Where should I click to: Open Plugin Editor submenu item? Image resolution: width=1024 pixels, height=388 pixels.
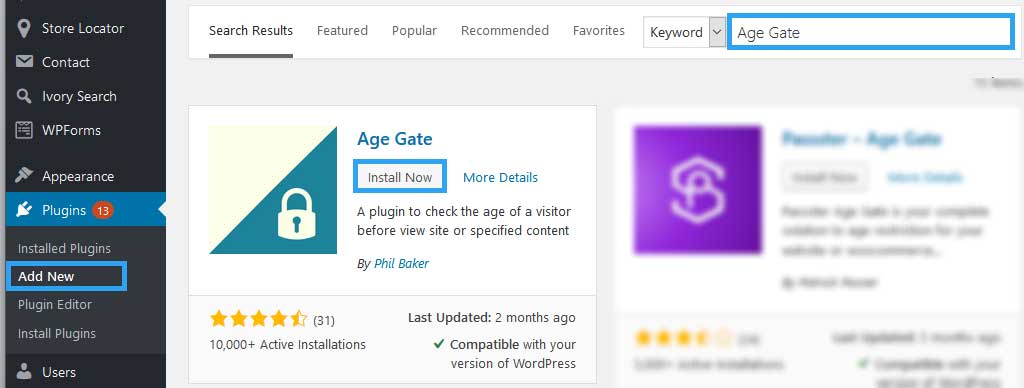pos(55,304)
